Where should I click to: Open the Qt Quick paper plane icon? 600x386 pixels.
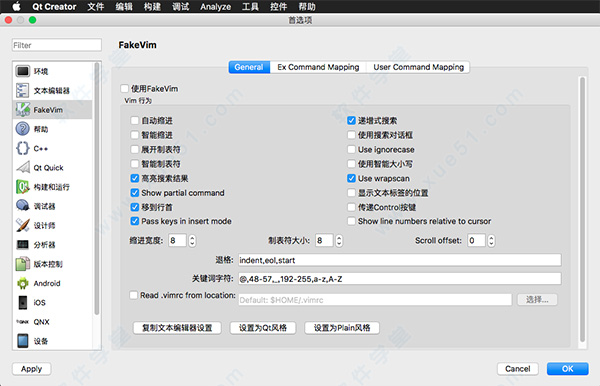tap(23, 168)
